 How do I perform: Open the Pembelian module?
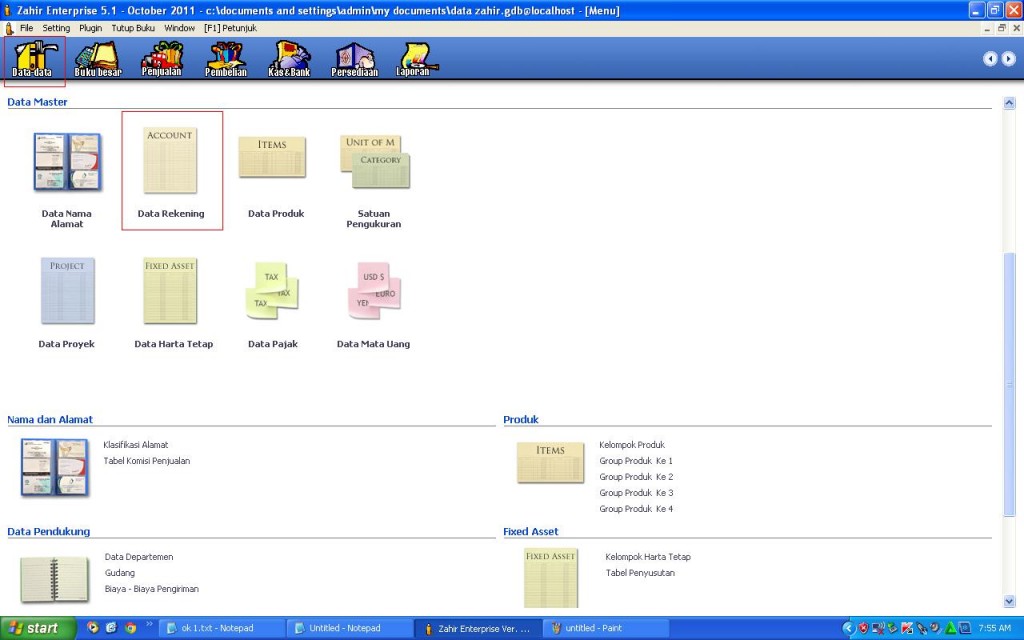tap(226, 59)
